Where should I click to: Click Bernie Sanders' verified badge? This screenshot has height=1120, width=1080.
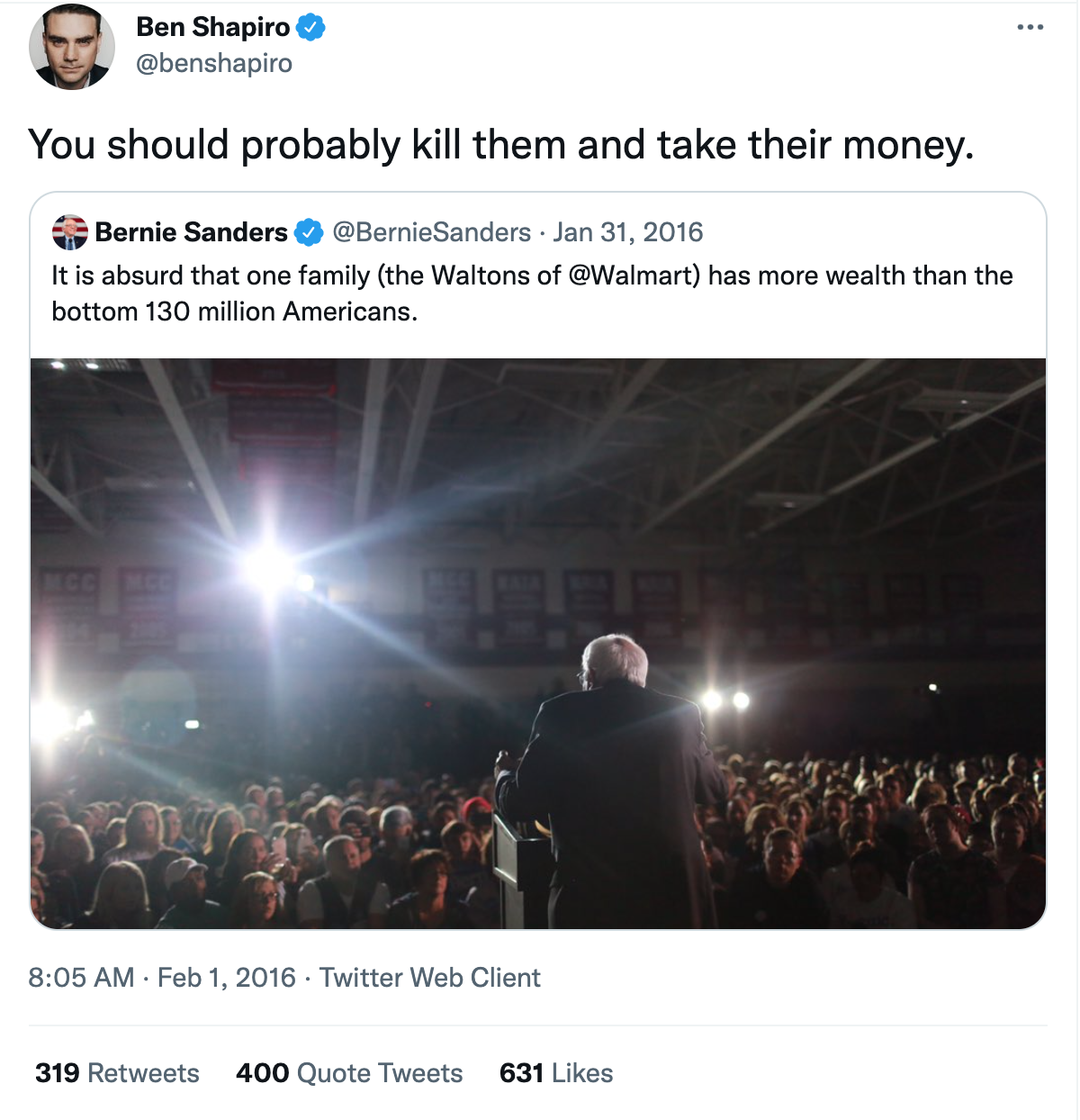coord(309,232)
